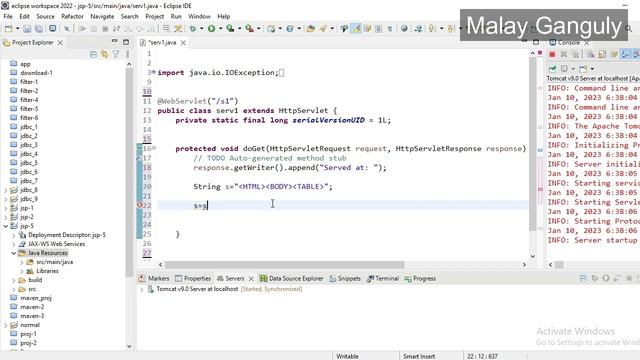Expand the Tomcat v9.0 Server entry
The width and height of the screenshot is (640, 360).
(142, 289)
